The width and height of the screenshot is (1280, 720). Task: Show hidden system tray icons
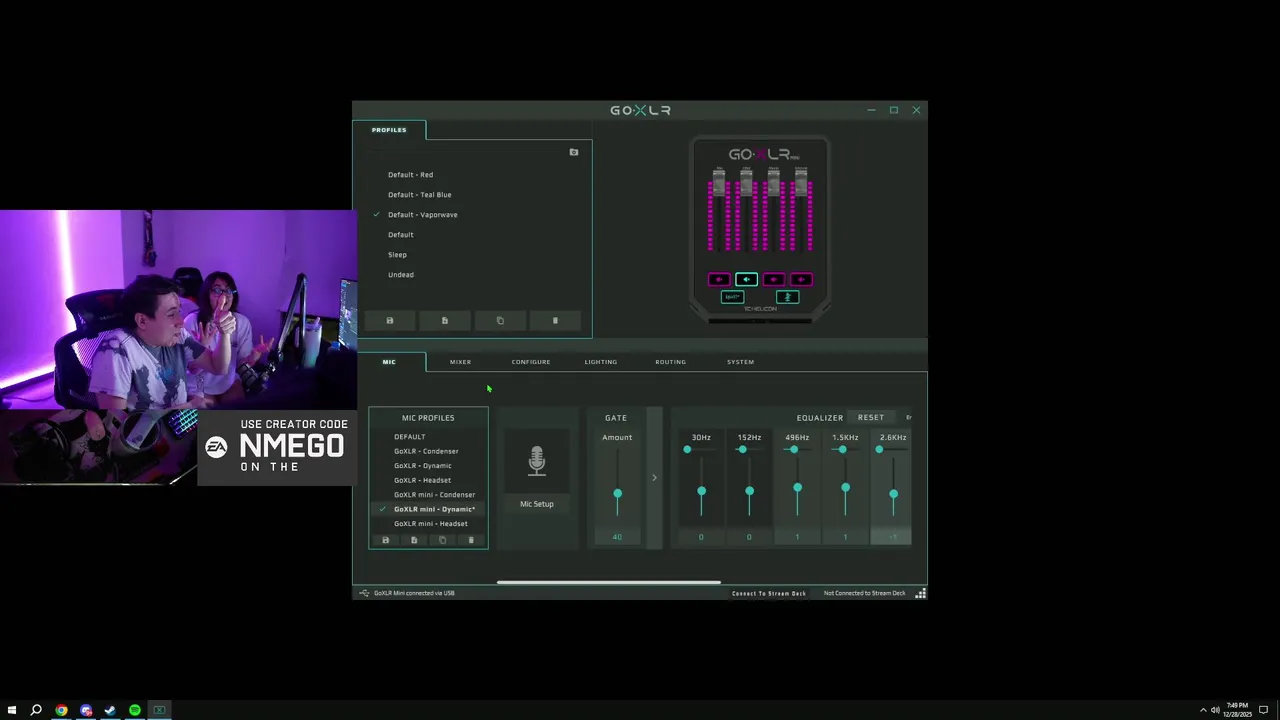pos(1203,710)
